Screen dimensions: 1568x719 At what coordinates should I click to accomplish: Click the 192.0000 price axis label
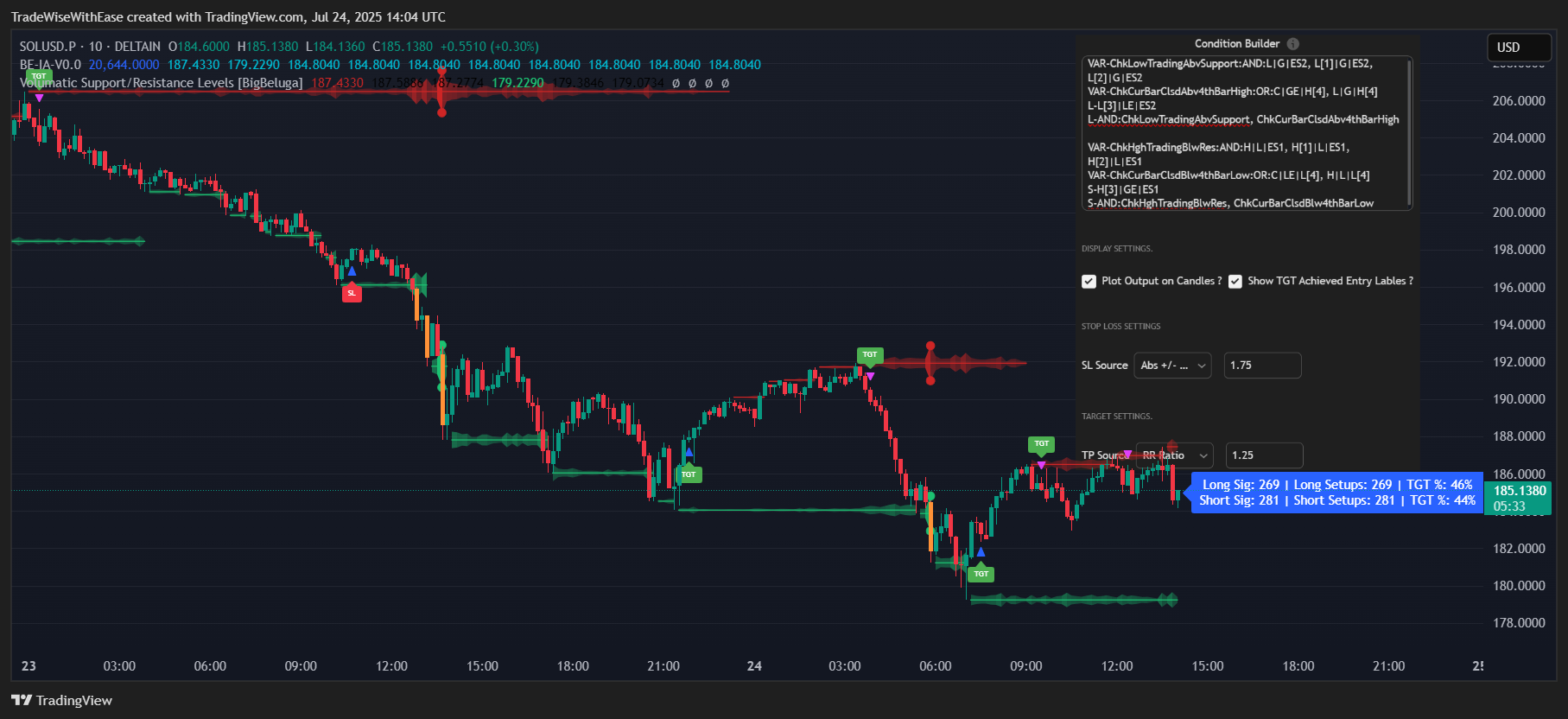tap(1519, 362)
